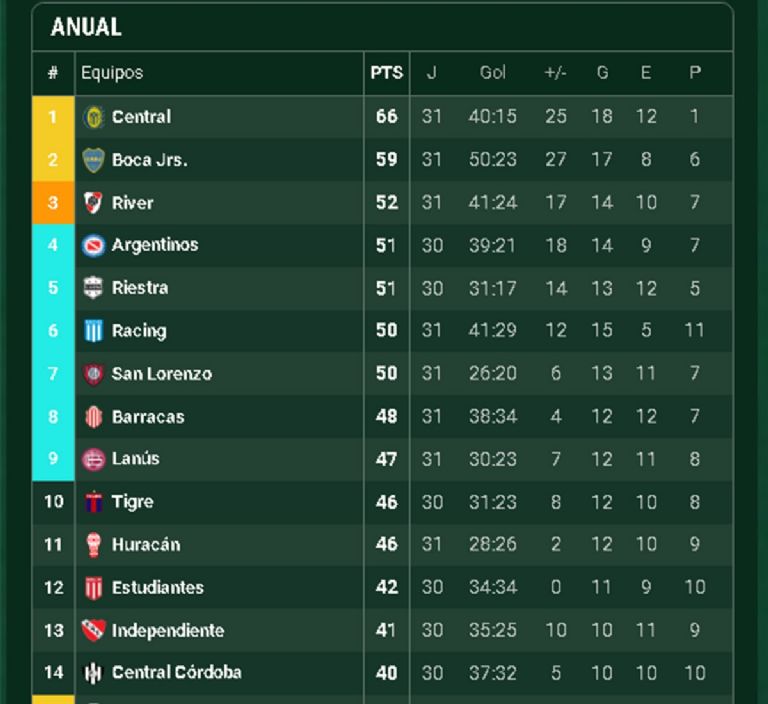The width and height of the screenshot is (768, 704).
Task: Select the Barracas team name
Action: tap(148, 417)
